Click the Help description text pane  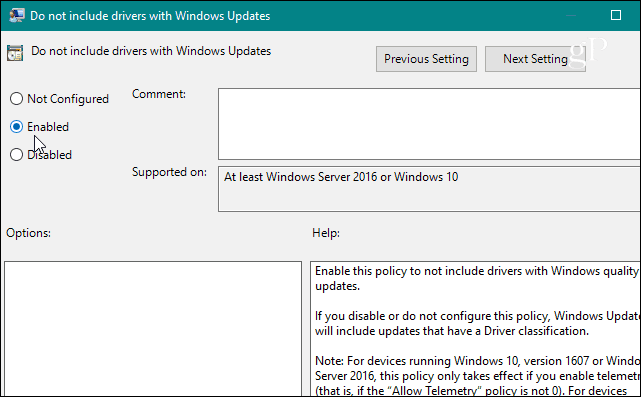pyautogui.click(x=475, y=329)
